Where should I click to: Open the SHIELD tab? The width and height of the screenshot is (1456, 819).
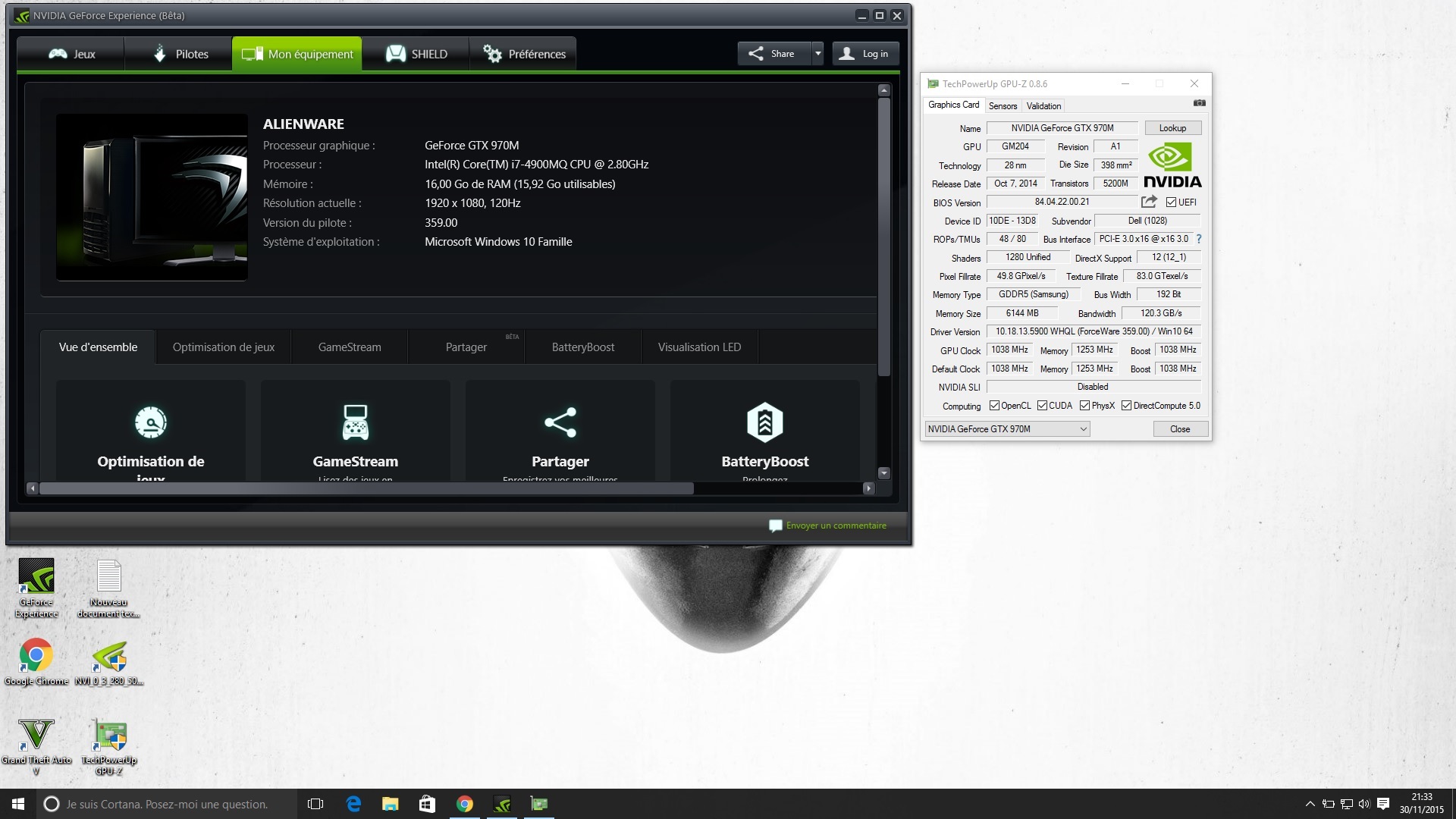[416, 54]
